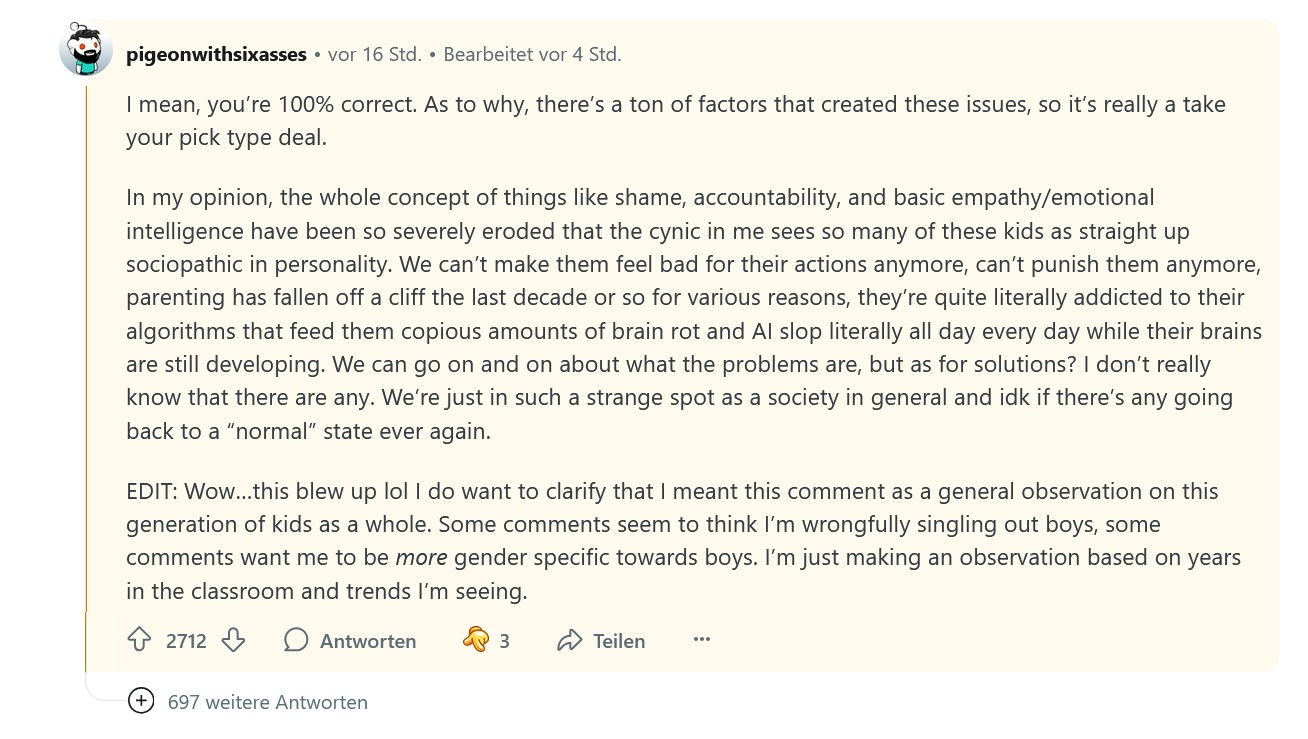Click the award icon beside the 3
The width and height of the screenshot is (1308, 739).
(x=476, y=640)
